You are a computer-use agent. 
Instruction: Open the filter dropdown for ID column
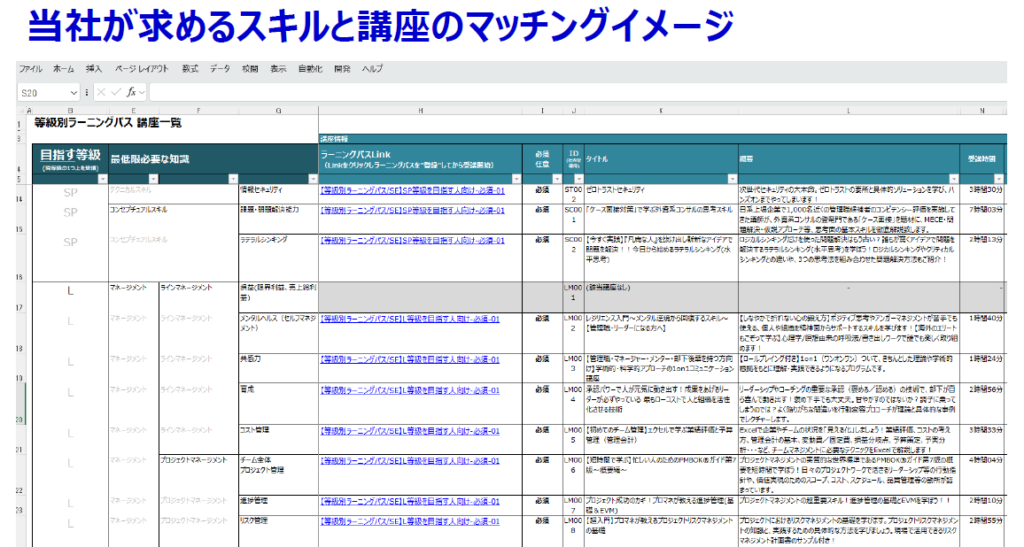pos(578,179)
